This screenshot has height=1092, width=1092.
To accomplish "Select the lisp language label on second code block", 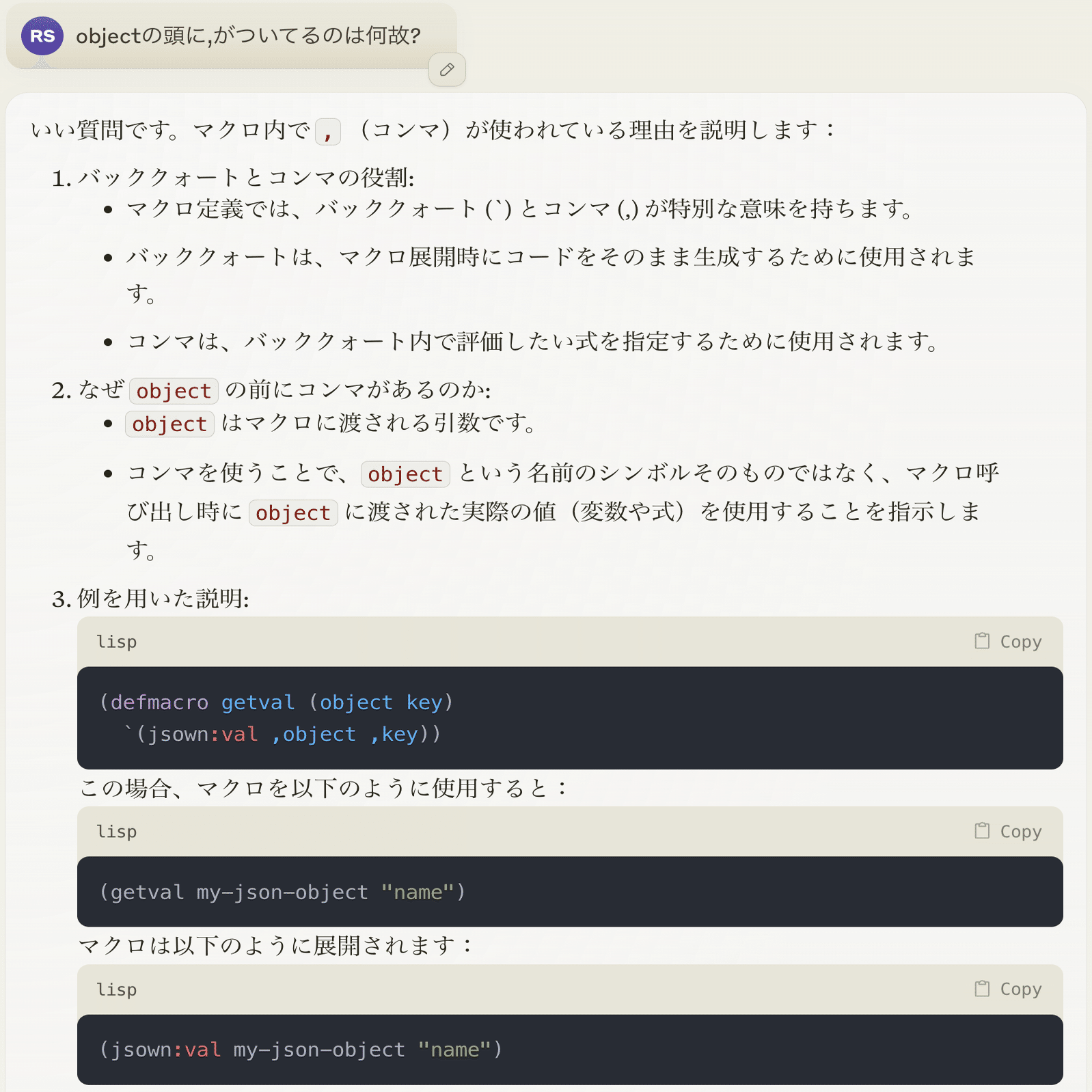I will [116, 831].
